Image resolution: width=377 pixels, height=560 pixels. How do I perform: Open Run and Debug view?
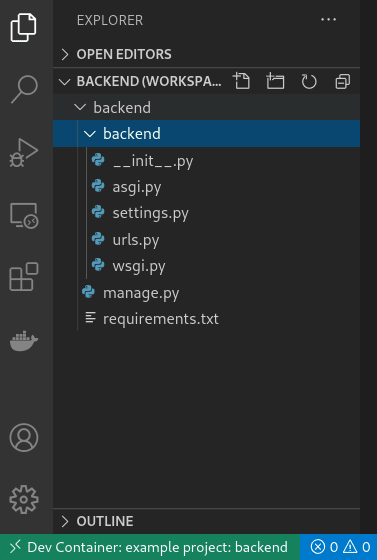coord(24,152)
